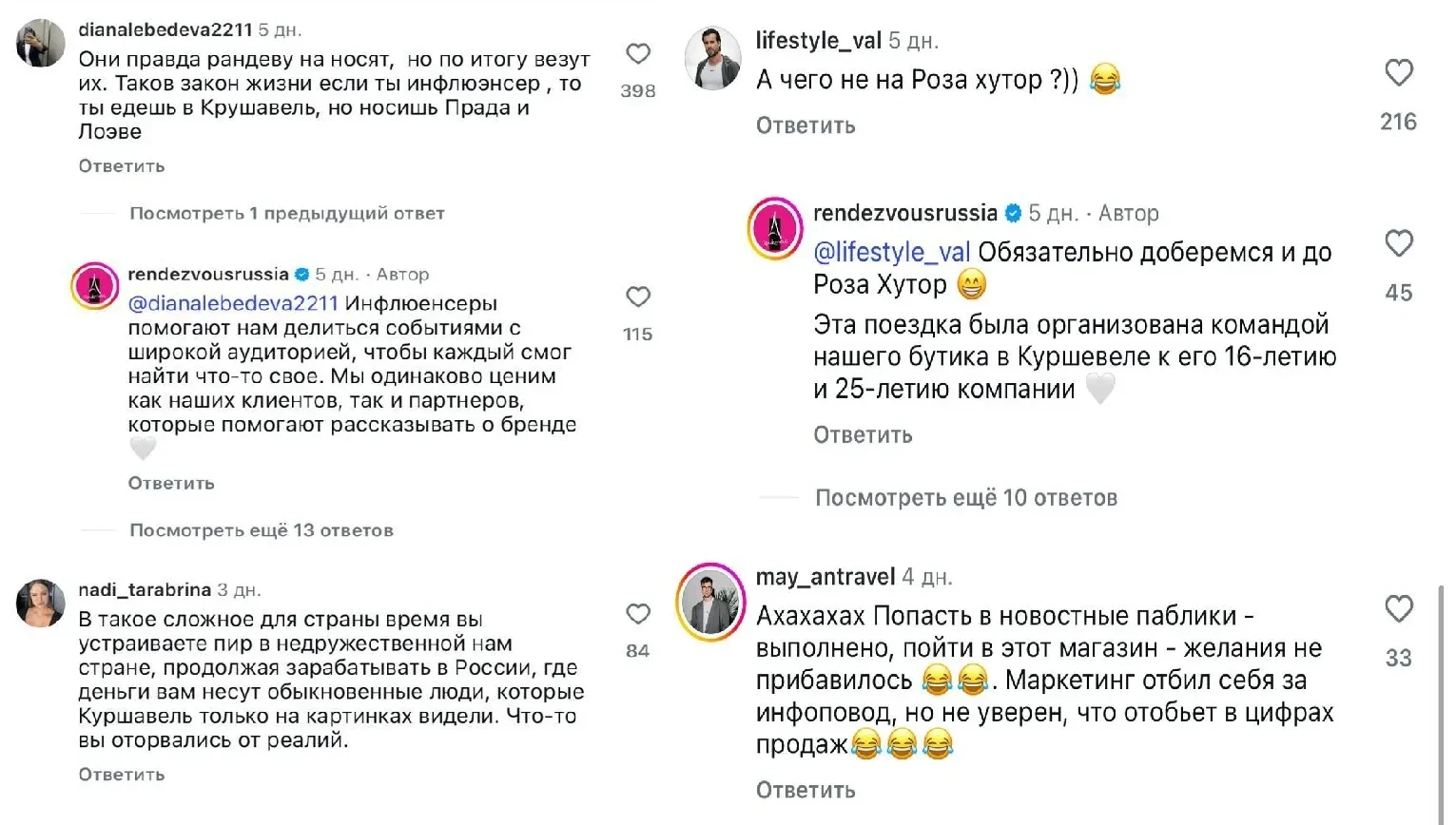Expand "Посмотреть ещё 10 ответов"
Viewport: 1456px width, 825px height.
[965, 498]
